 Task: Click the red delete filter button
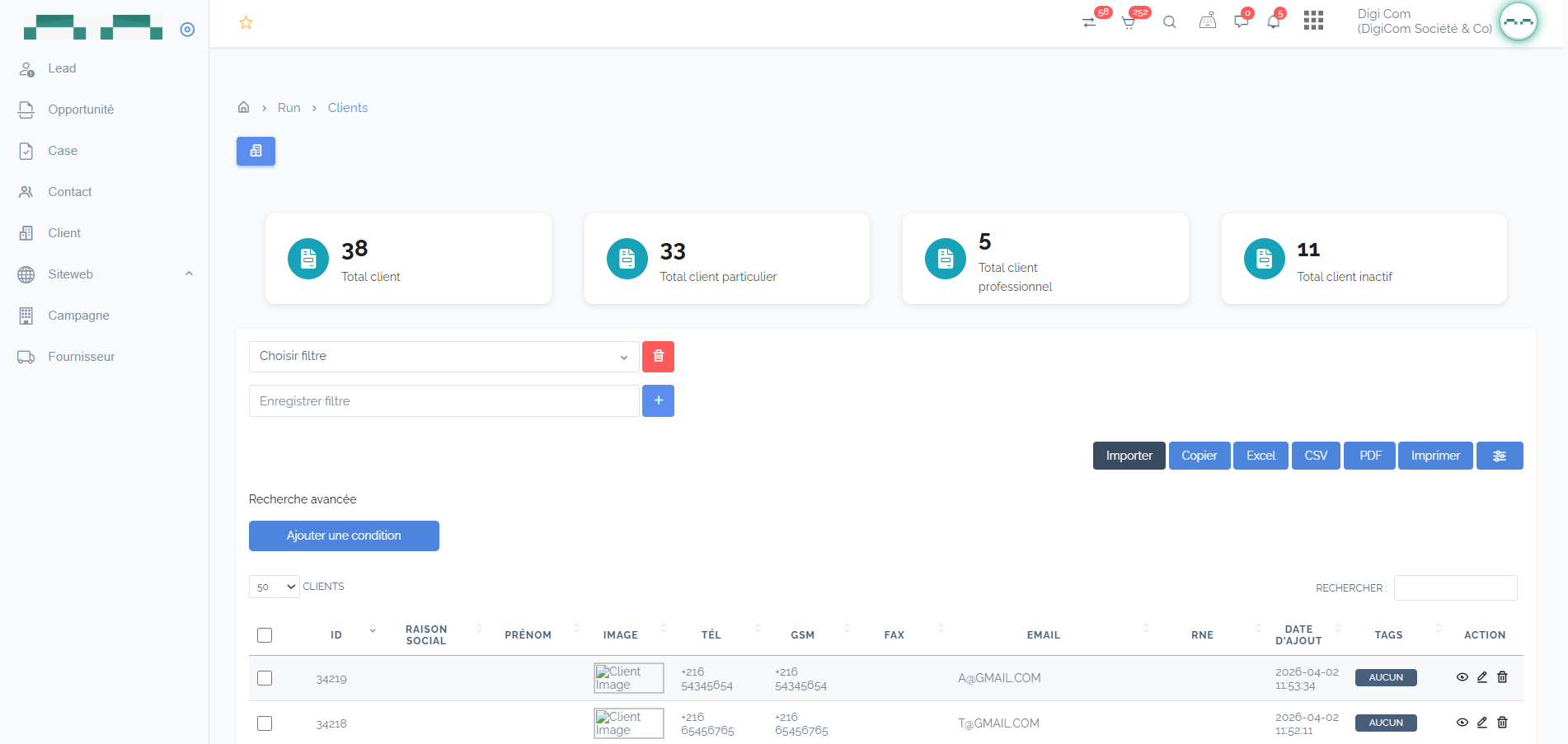pos(658,357)
